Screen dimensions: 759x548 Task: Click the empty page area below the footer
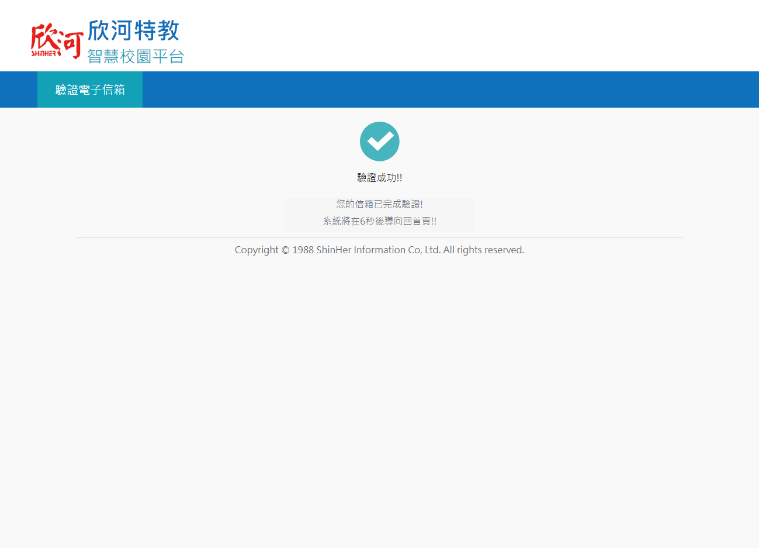[x=379, y=400]
